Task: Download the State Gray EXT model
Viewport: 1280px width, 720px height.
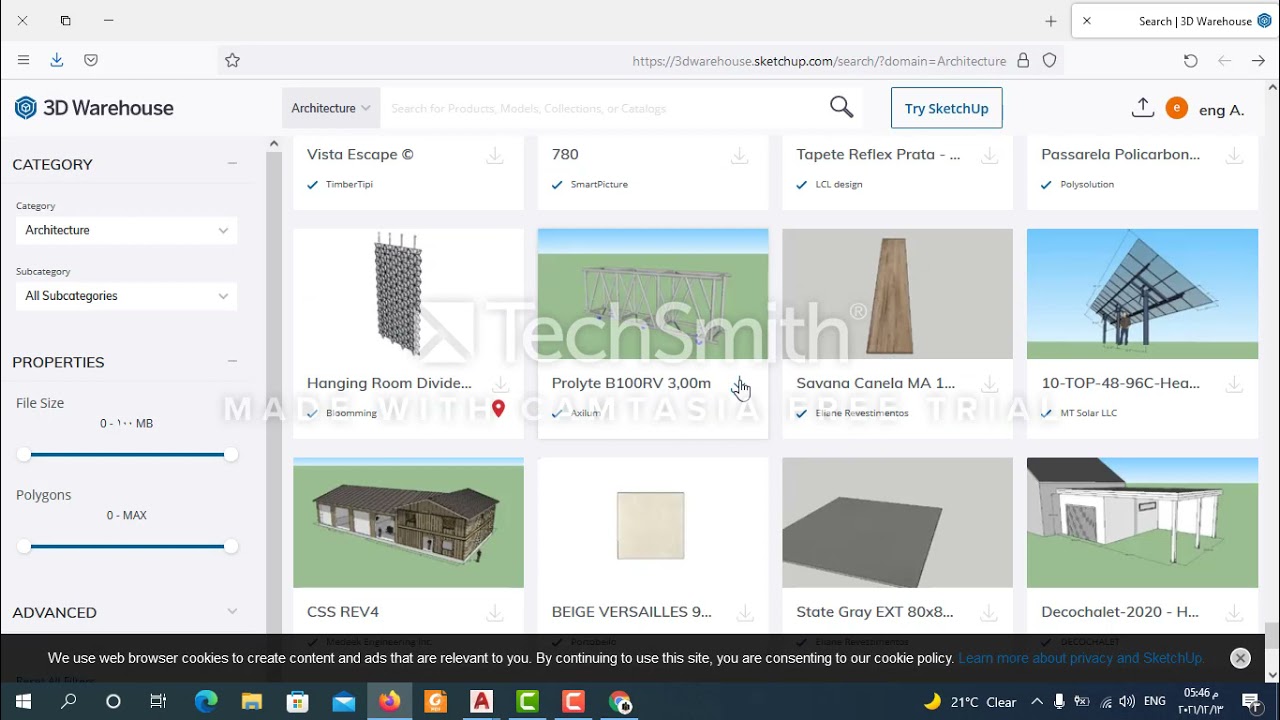Action: [989, 612]
